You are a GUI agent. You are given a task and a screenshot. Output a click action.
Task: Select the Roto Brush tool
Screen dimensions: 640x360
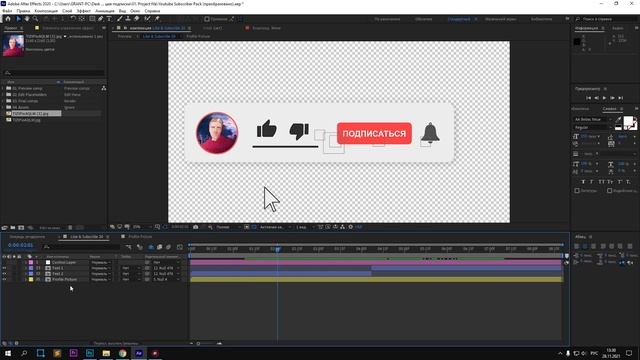(147, 19)
